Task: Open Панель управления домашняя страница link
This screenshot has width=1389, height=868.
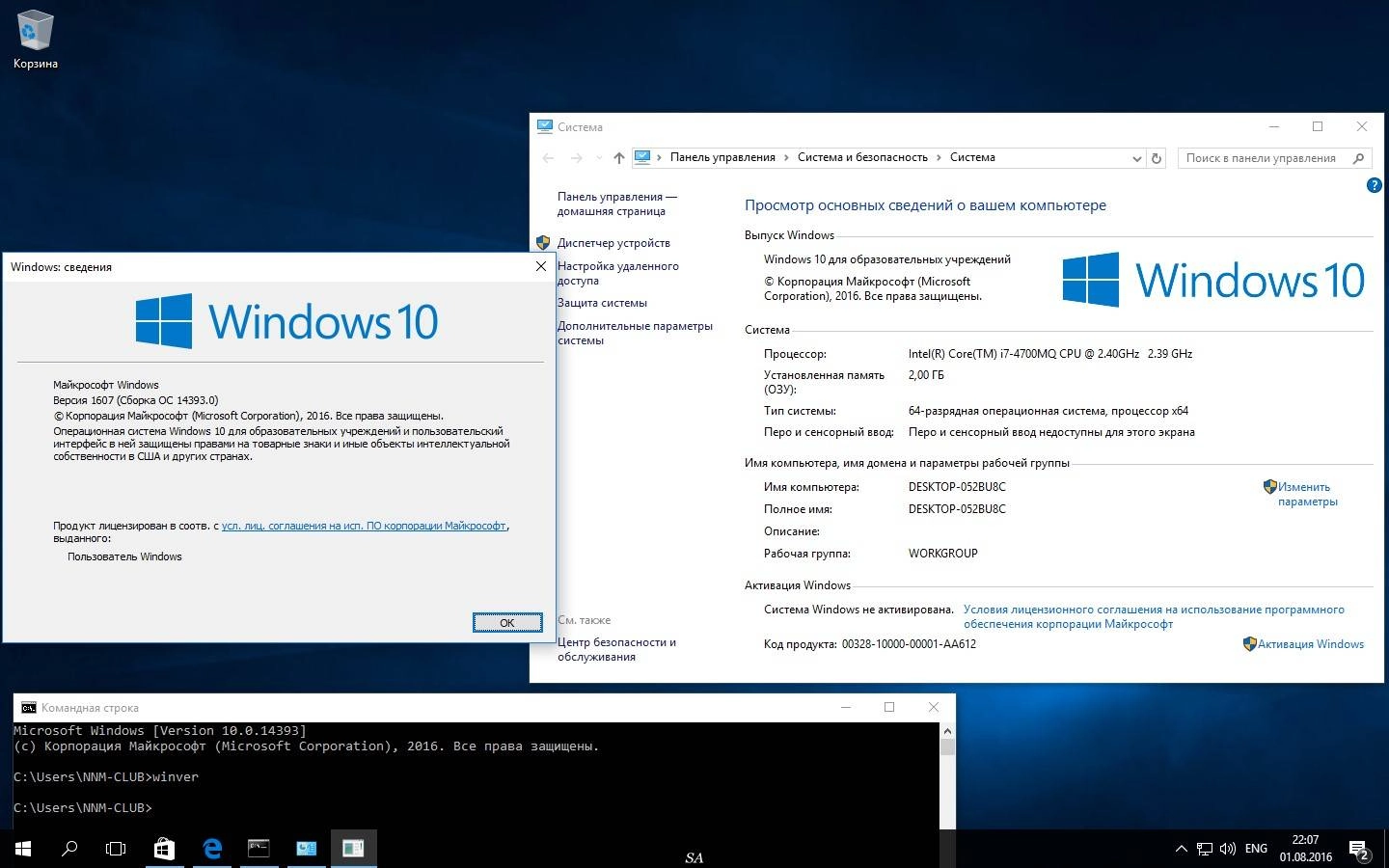Action: pos(616,203)
